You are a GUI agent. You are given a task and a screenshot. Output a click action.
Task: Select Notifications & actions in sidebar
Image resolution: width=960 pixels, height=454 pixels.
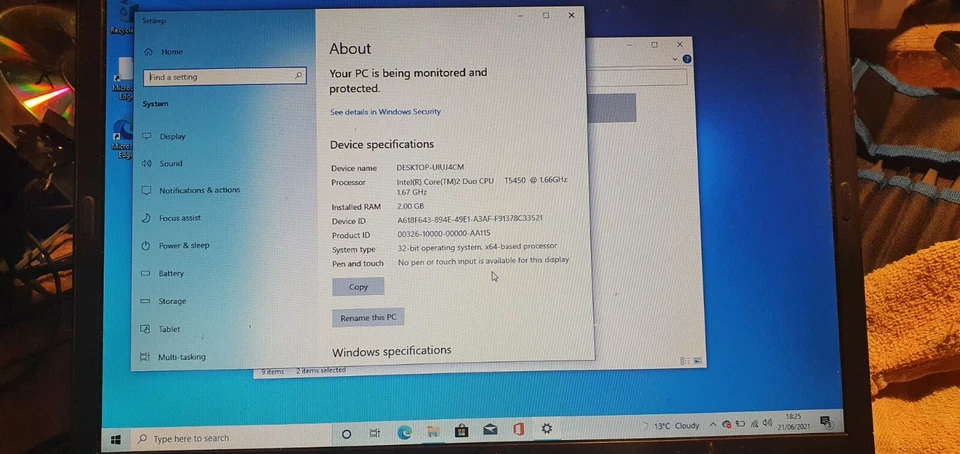(191, 190)
